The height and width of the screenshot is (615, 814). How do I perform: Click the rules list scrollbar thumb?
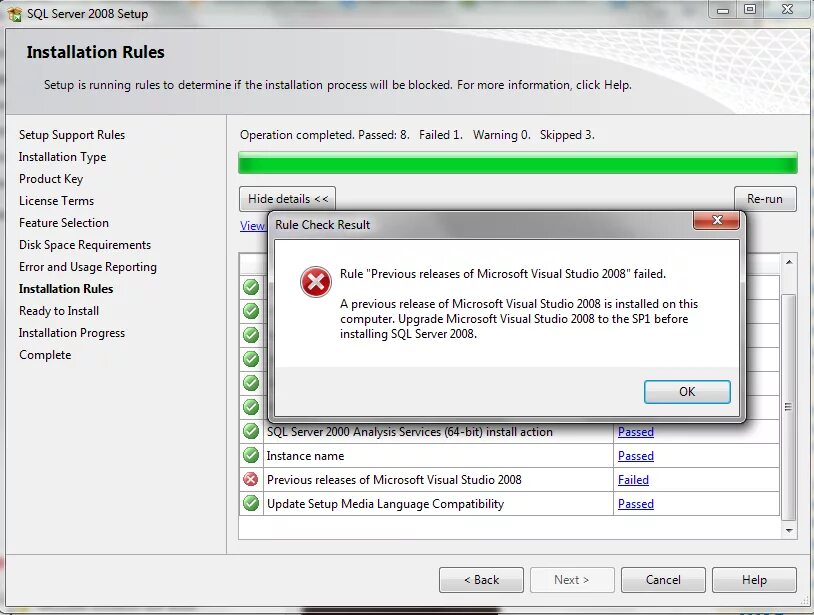(789, 407)
